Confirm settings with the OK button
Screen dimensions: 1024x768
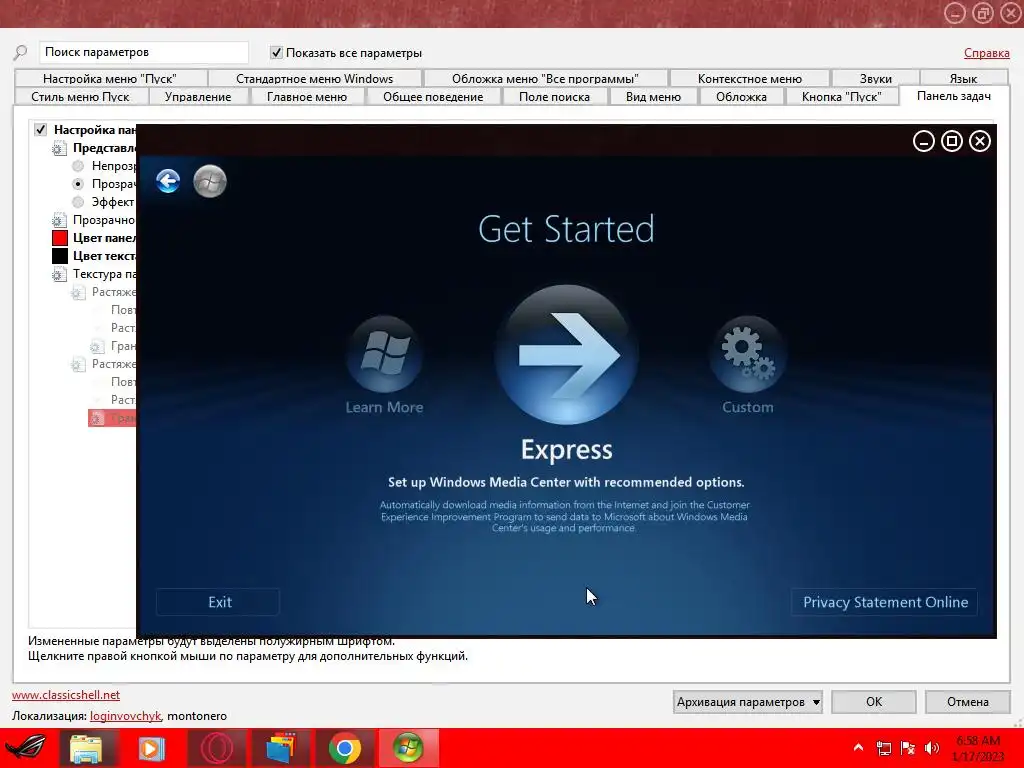point(874,702)
